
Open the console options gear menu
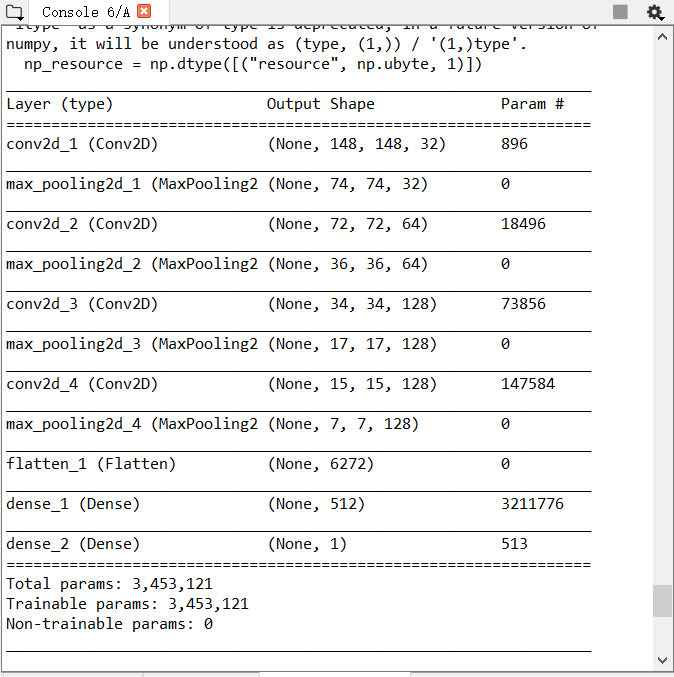pyautogui.click(x=655, y=12)
